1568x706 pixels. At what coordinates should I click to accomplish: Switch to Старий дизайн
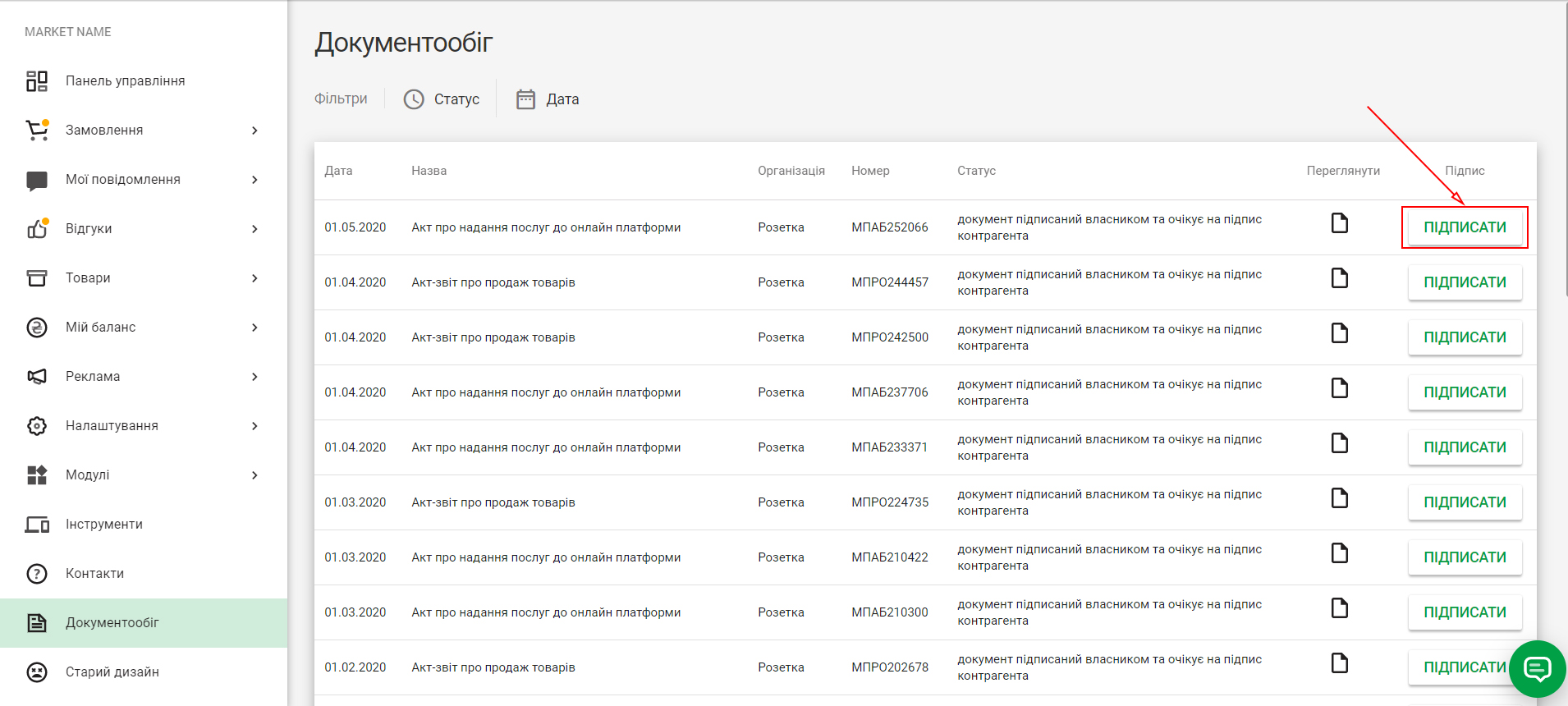(x=144, y=672)
